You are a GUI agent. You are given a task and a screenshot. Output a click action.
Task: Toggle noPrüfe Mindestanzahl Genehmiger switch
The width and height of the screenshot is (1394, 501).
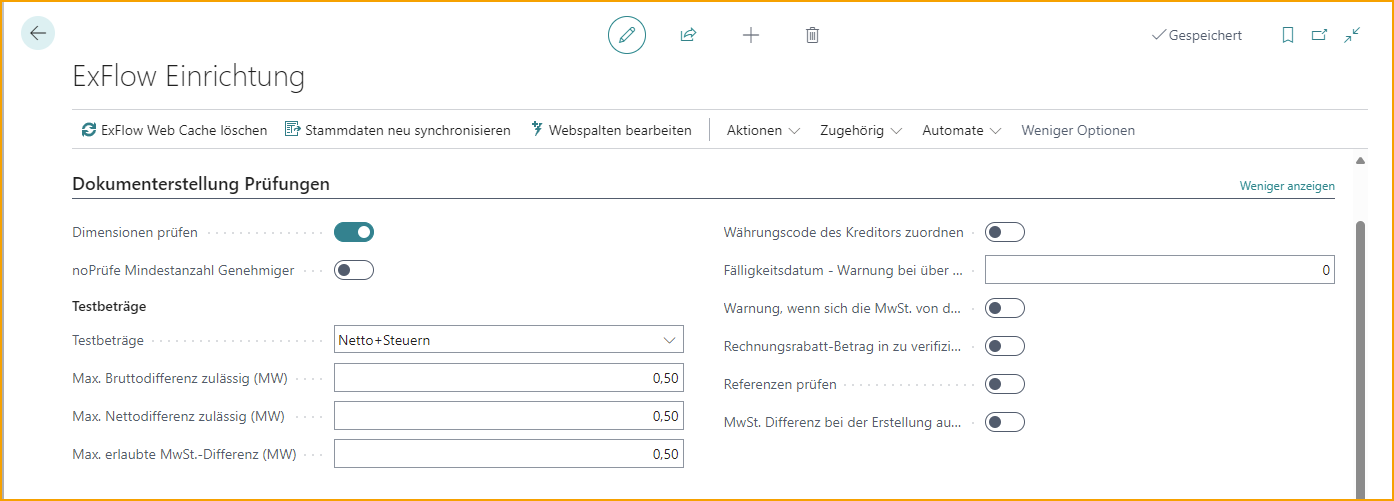(x=354, y=270)
